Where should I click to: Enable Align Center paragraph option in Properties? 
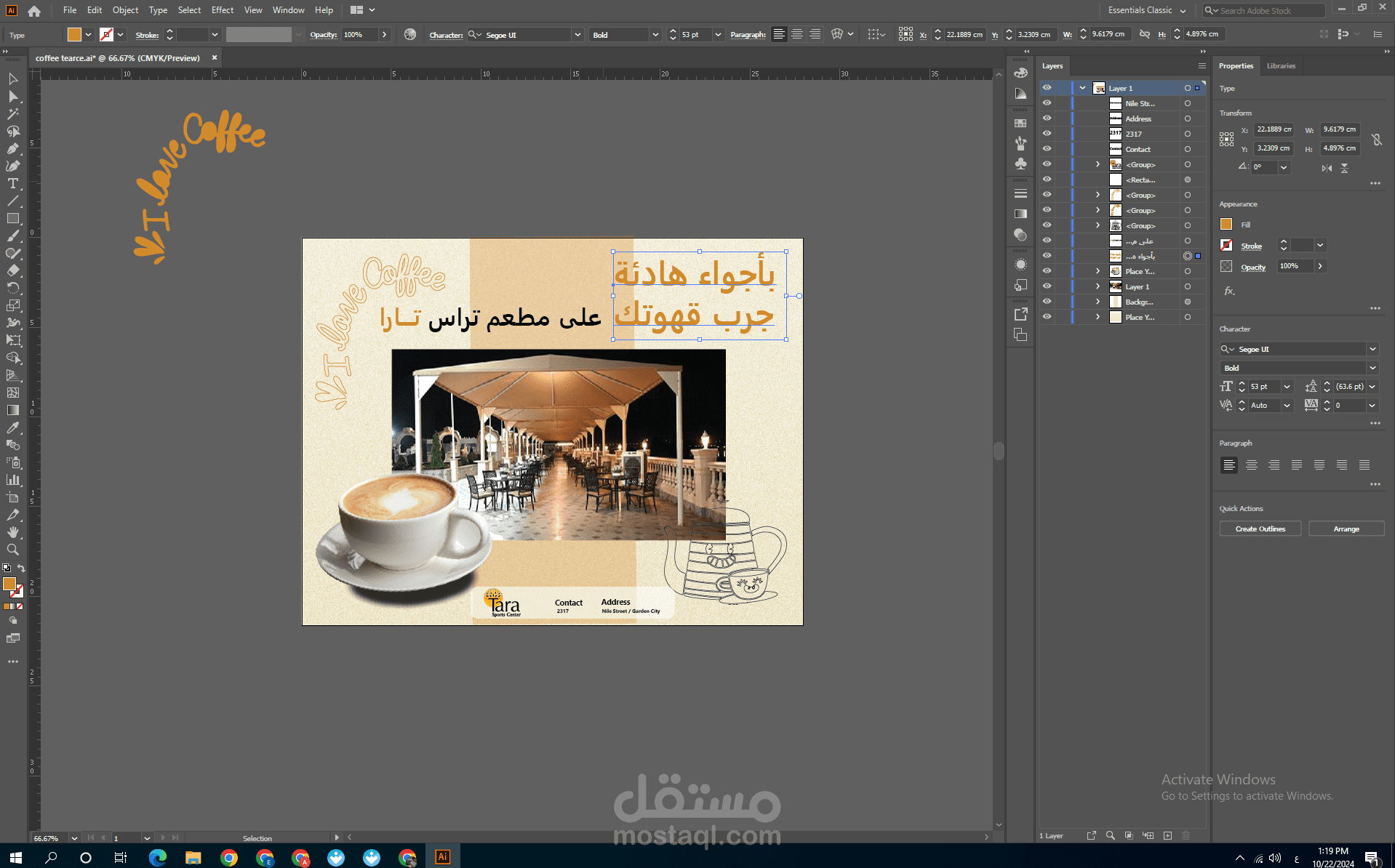click(x=1252, y=465)
